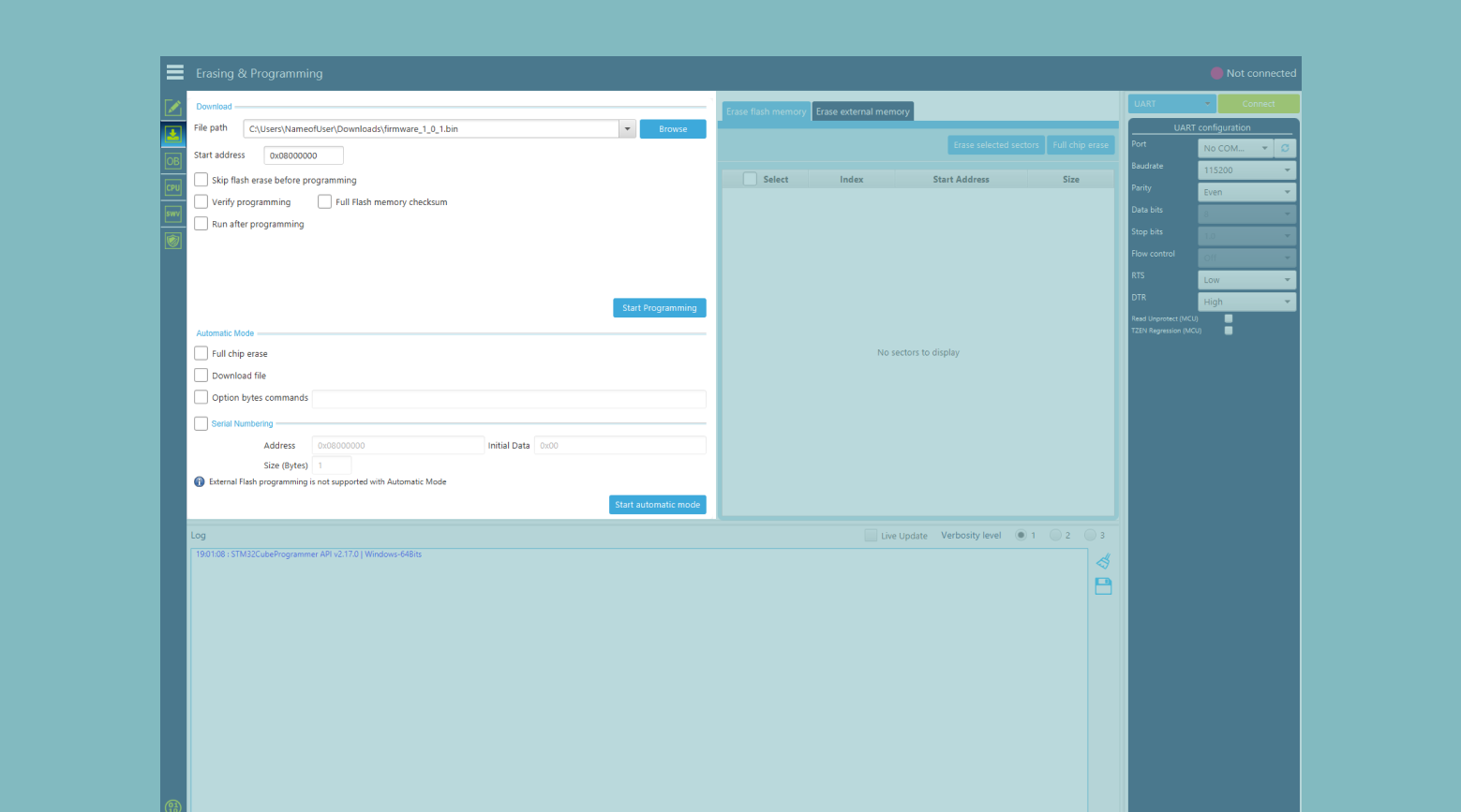Click the Start Address column header

[x=962, y=179]
